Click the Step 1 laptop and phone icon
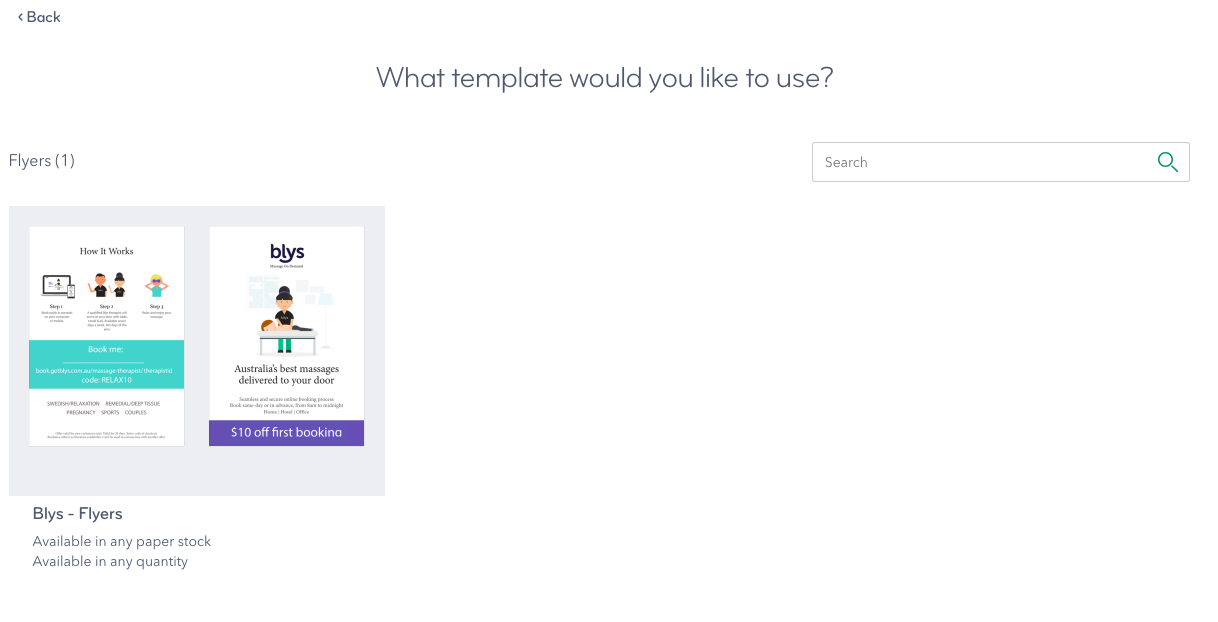Screen dimensions: 1218x622 point(57,288)
